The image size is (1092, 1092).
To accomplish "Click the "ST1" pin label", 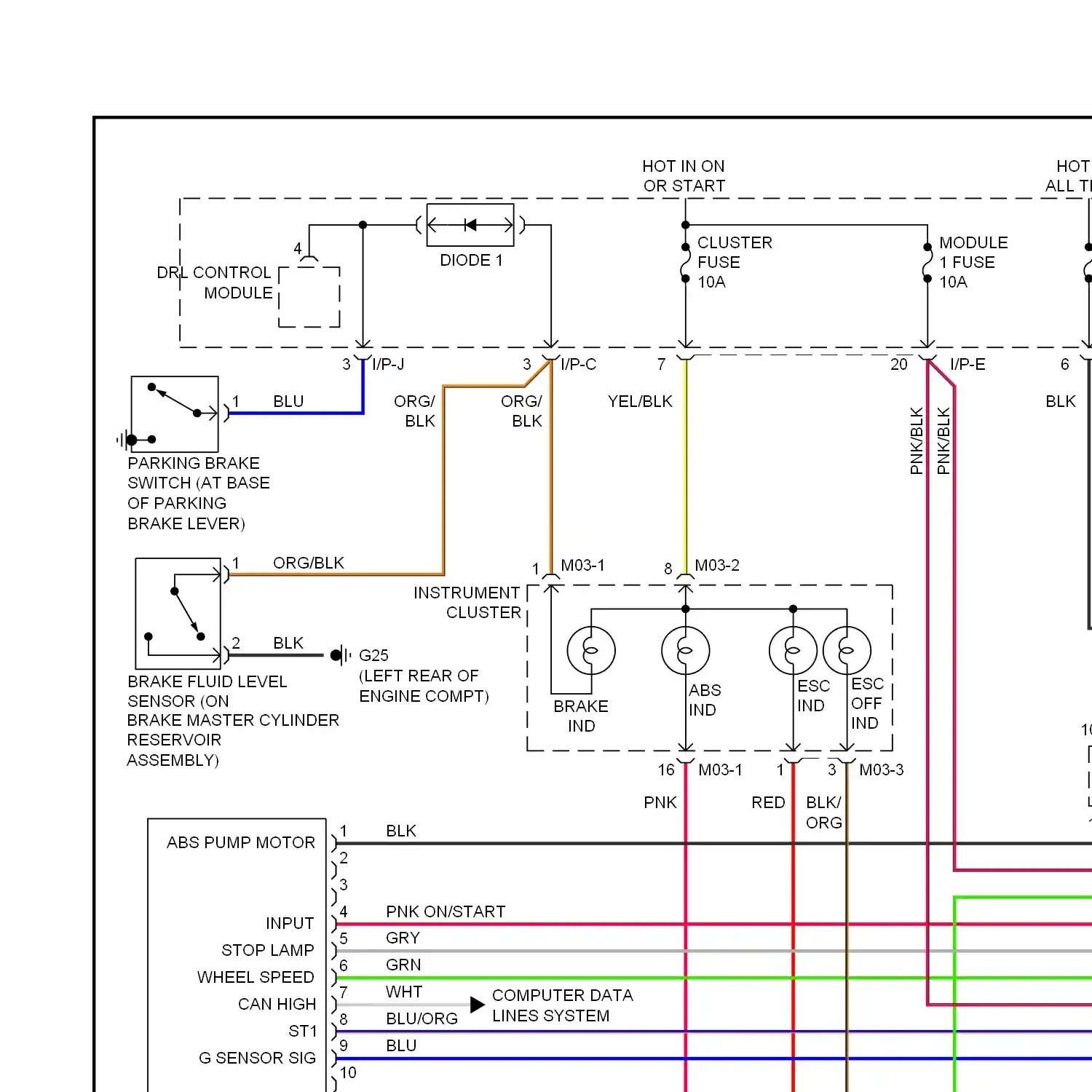I will point(303,1031).
